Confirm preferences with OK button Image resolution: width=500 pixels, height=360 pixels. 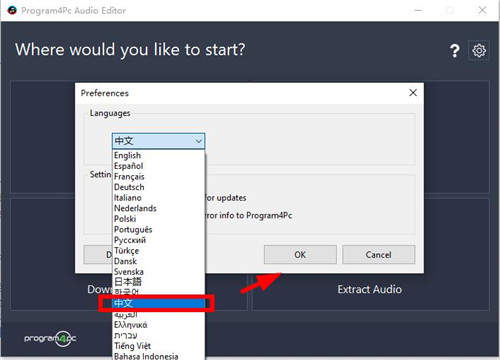(300, 255)
